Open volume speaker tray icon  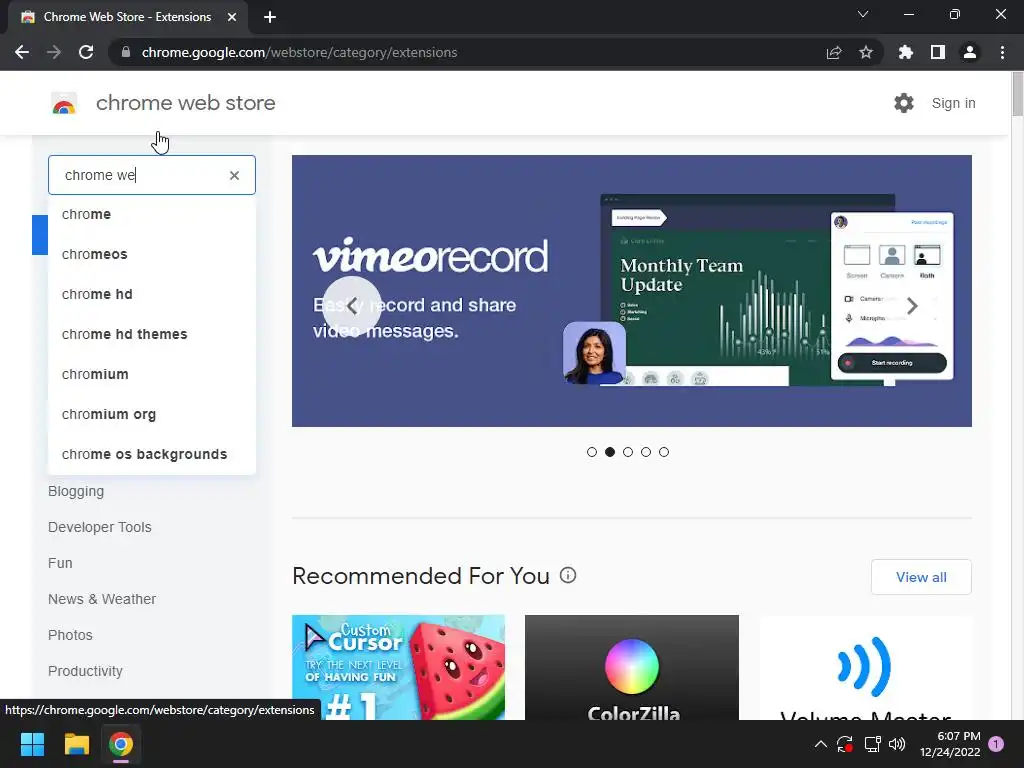click(x=897, y=744)
